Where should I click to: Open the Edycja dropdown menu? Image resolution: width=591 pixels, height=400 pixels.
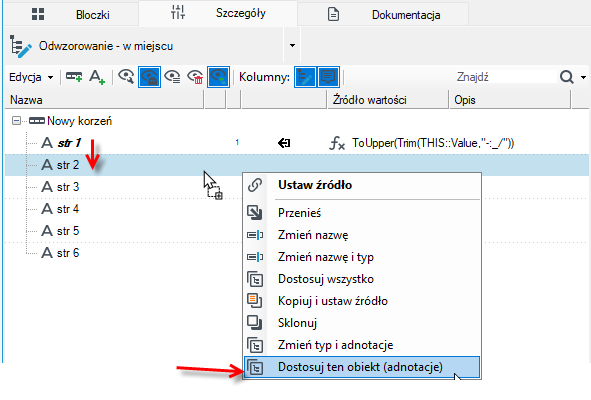(31, 77)
